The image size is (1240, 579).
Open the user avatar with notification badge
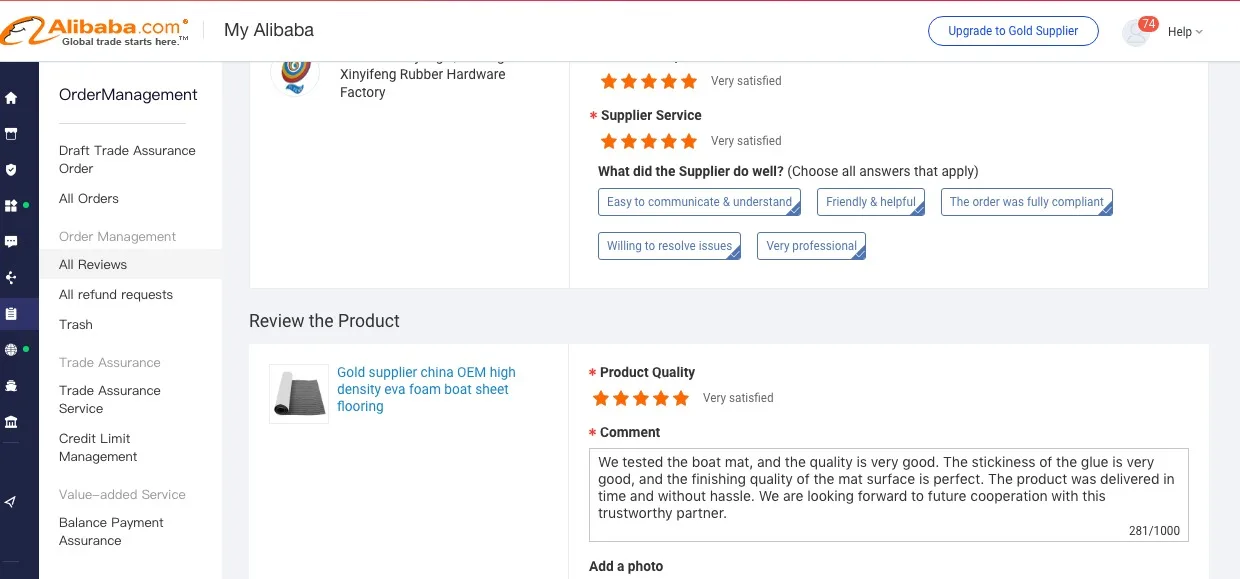[x=1136, y=32]
